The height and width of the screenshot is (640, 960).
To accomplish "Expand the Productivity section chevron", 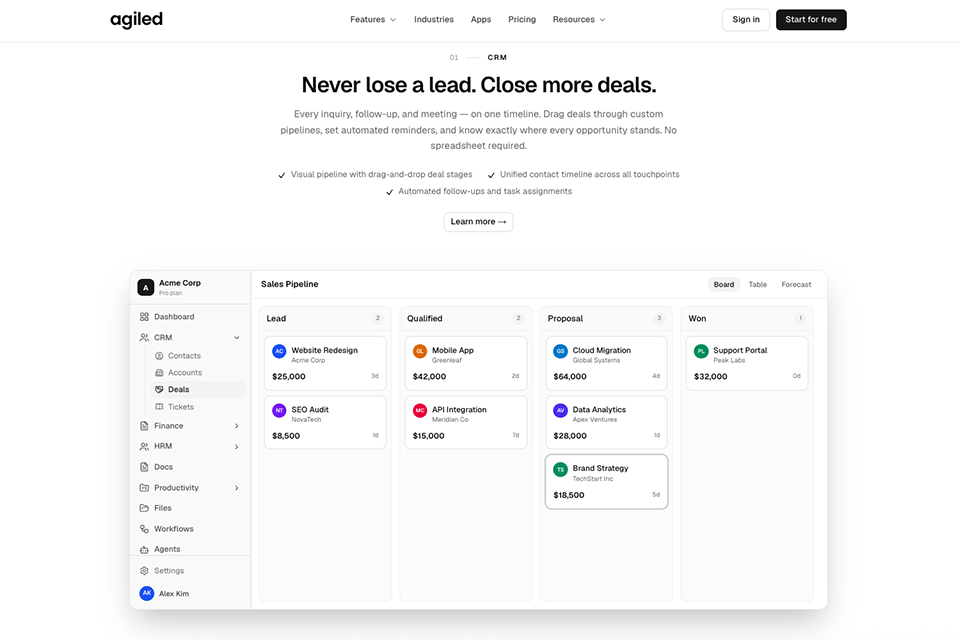I will click(x=236, y=488).
